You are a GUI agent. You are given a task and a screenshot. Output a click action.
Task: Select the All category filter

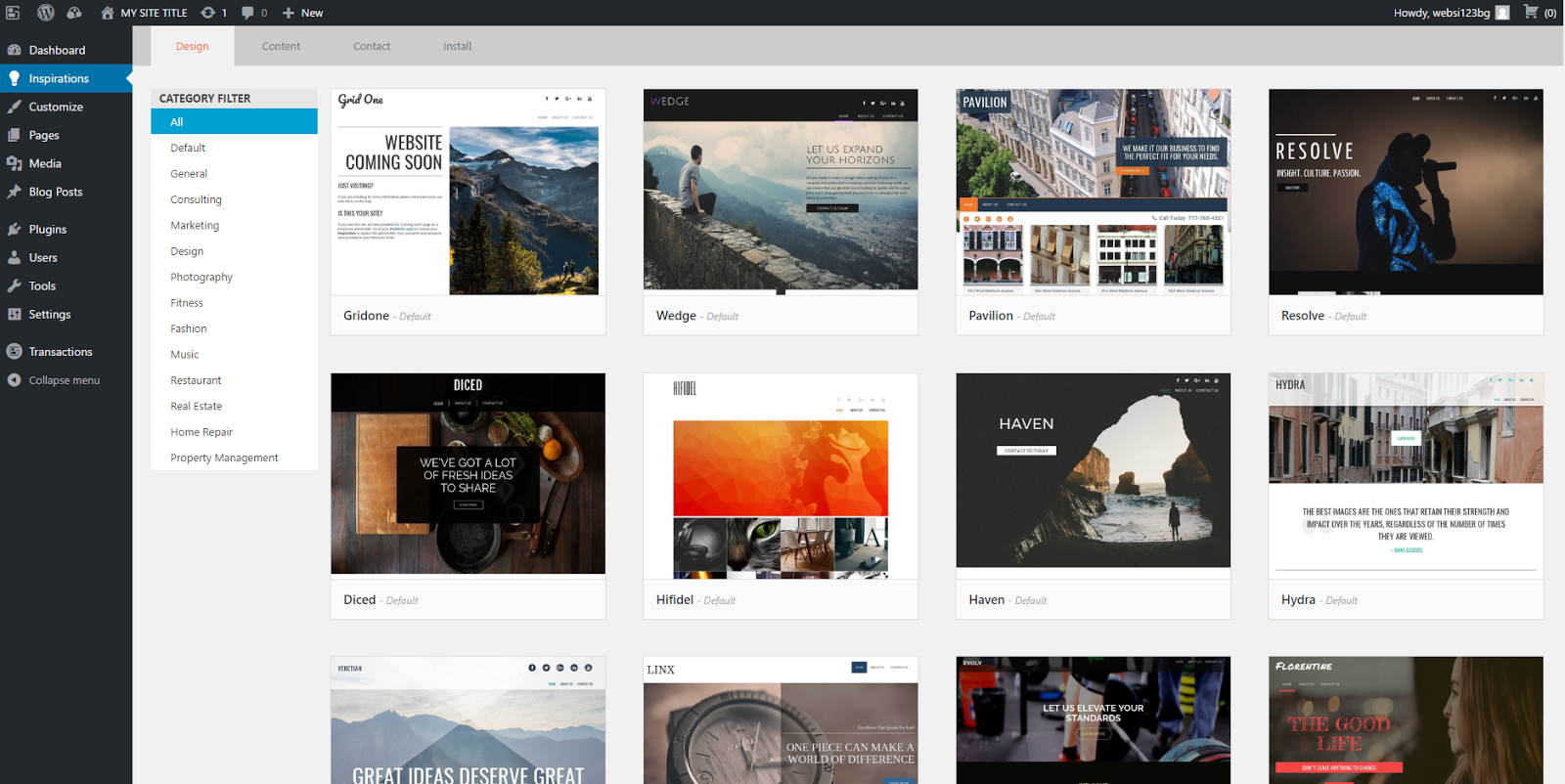pyautogui.click(x=234, y=121)
